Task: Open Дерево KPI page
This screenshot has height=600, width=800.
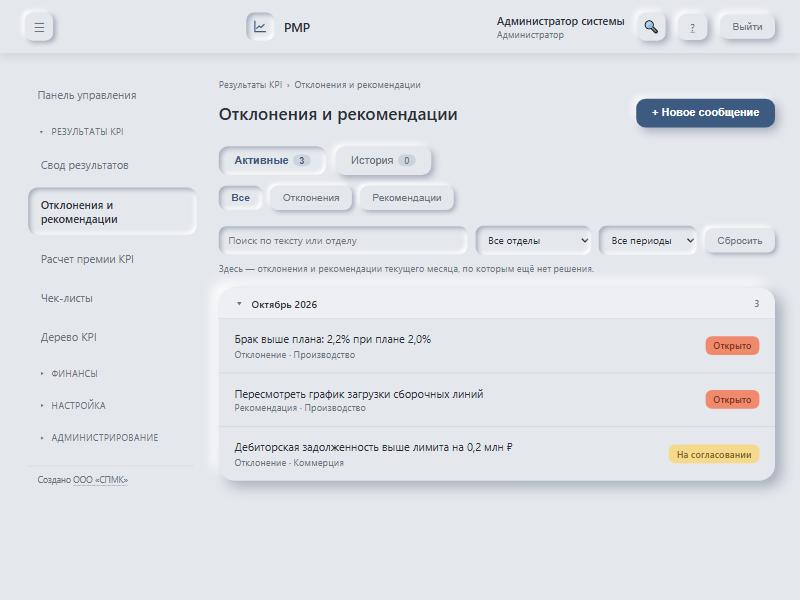Action: [69, 337]
